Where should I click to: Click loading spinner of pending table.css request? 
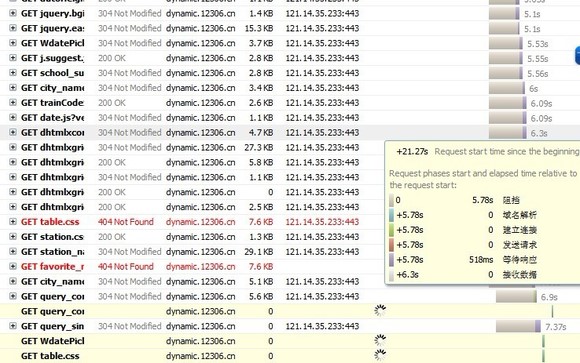(x=380, y=355)
